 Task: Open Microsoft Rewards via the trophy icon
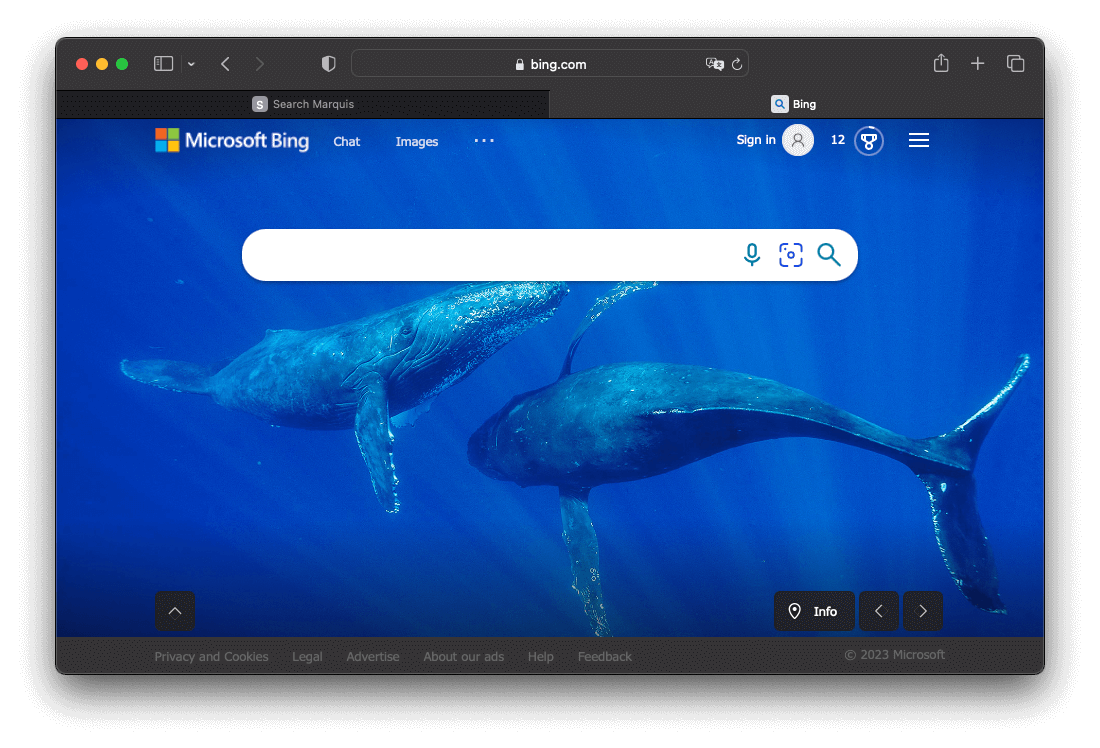tap(868, 140)
